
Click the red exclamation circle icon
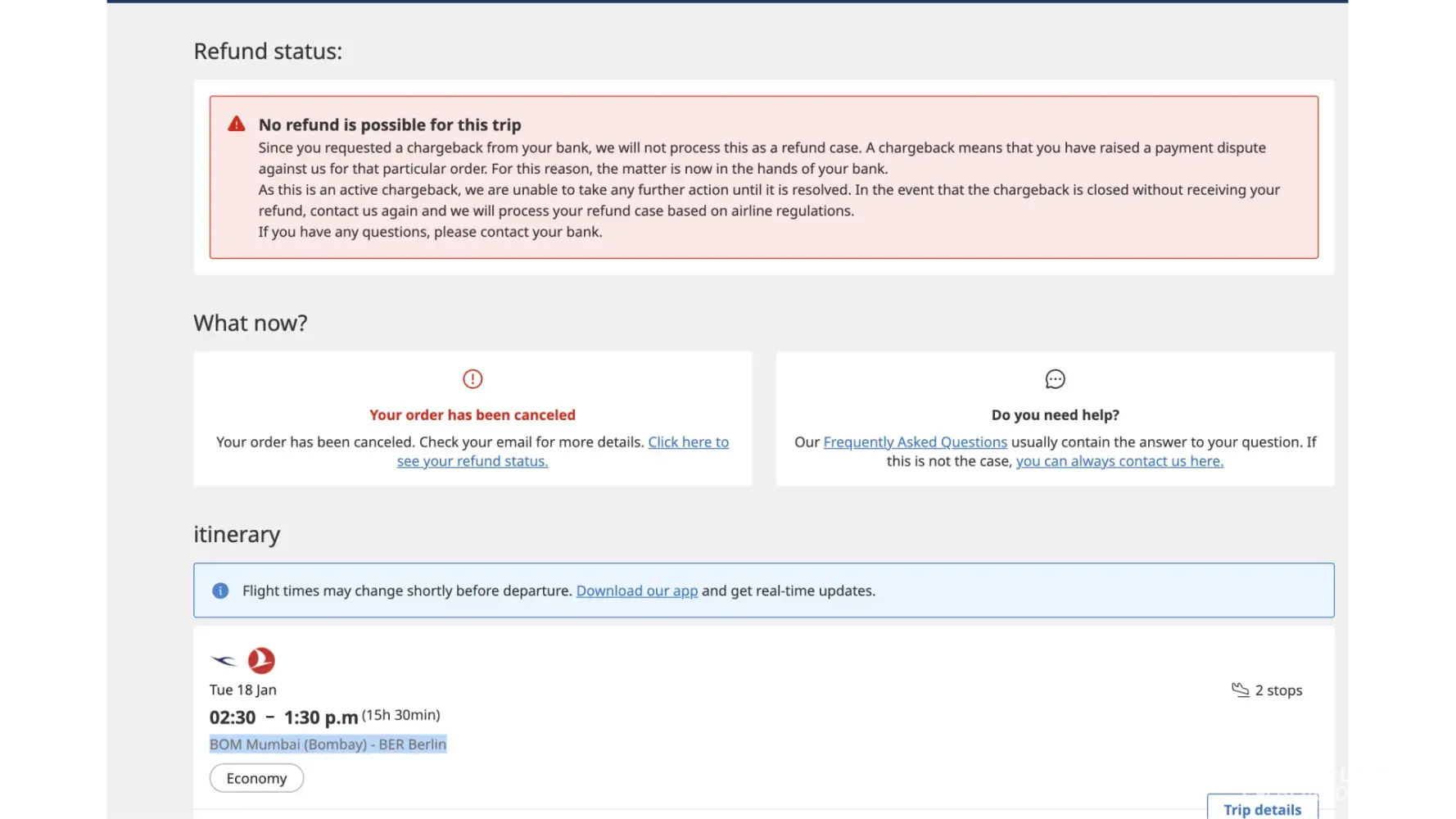(x=473, y=379)
